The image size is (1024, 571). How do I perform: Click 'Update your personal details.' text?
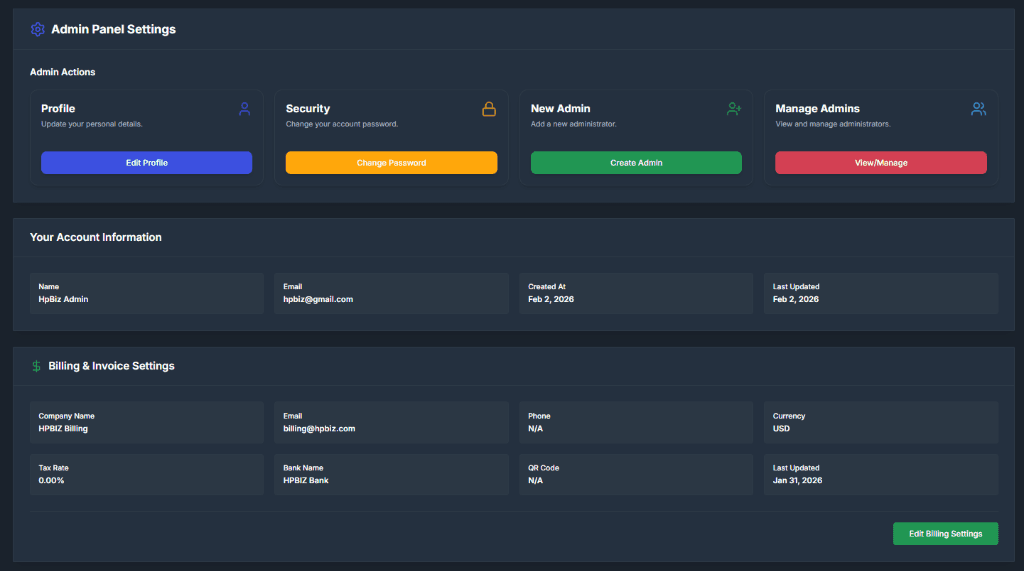[91, 124]
